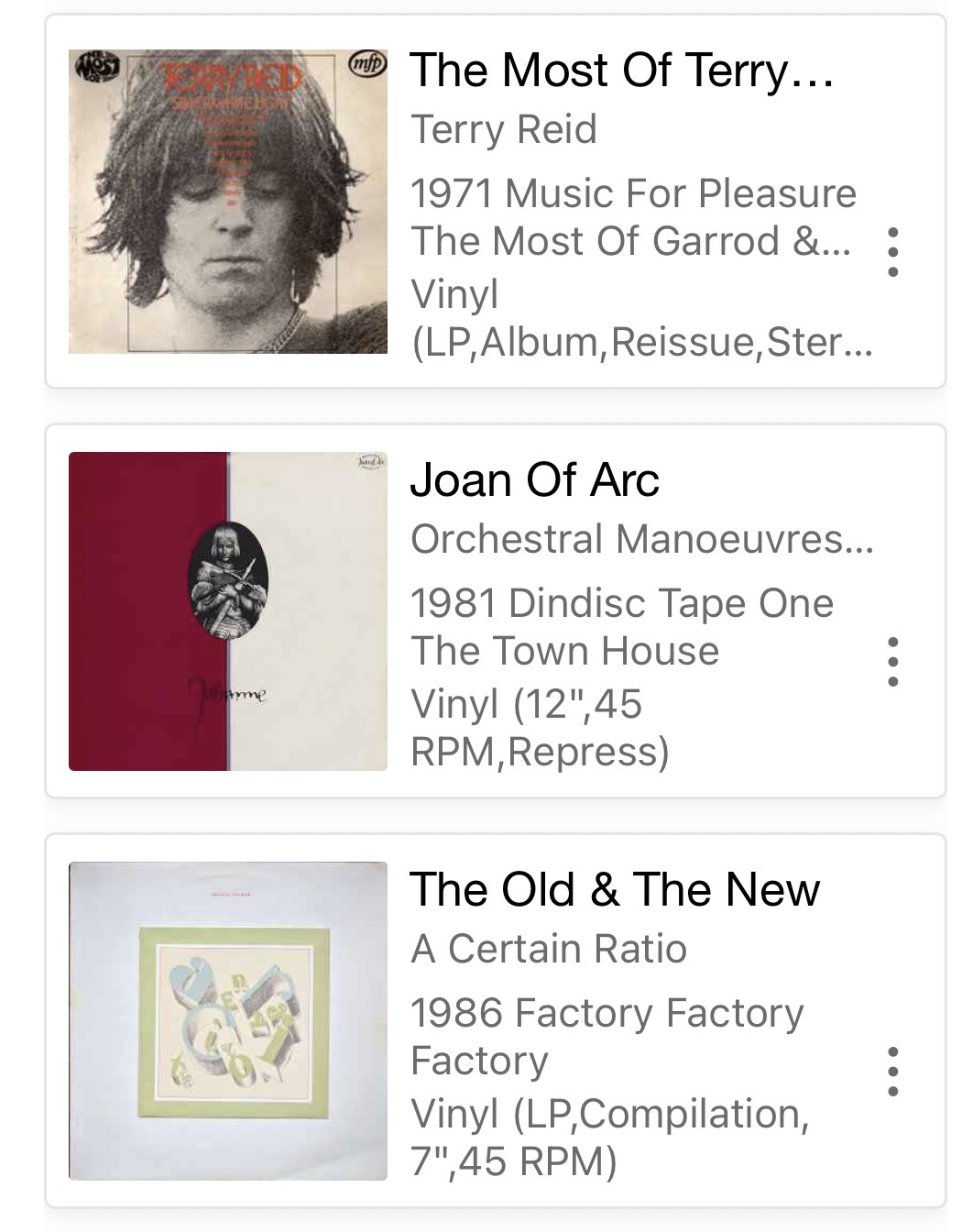Open "The Most Of Terry…" title
Viewport: 962px width, 1232px height.
pyautogui.click(x=621, y=71)
